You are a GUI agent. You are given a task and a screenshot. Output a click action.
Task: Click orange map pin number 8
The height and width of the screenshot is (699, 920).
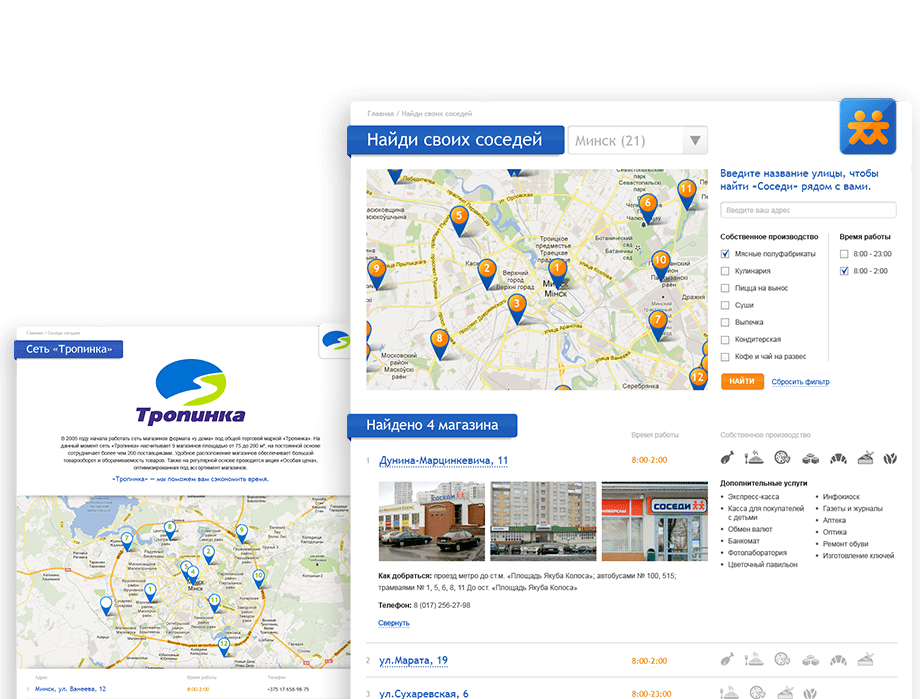tap(439, 343)
